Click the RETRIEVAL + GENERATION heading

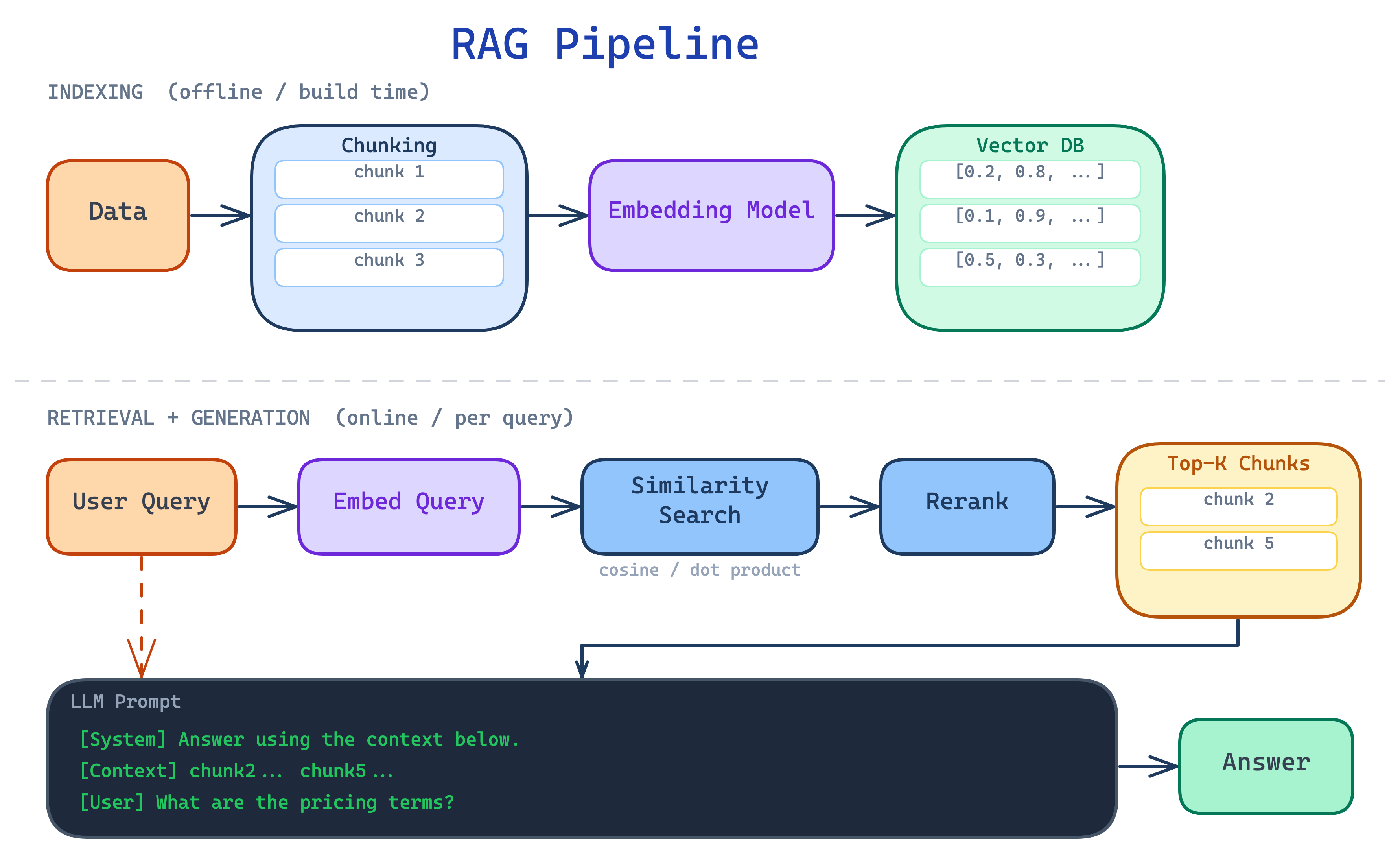point(310,417)
